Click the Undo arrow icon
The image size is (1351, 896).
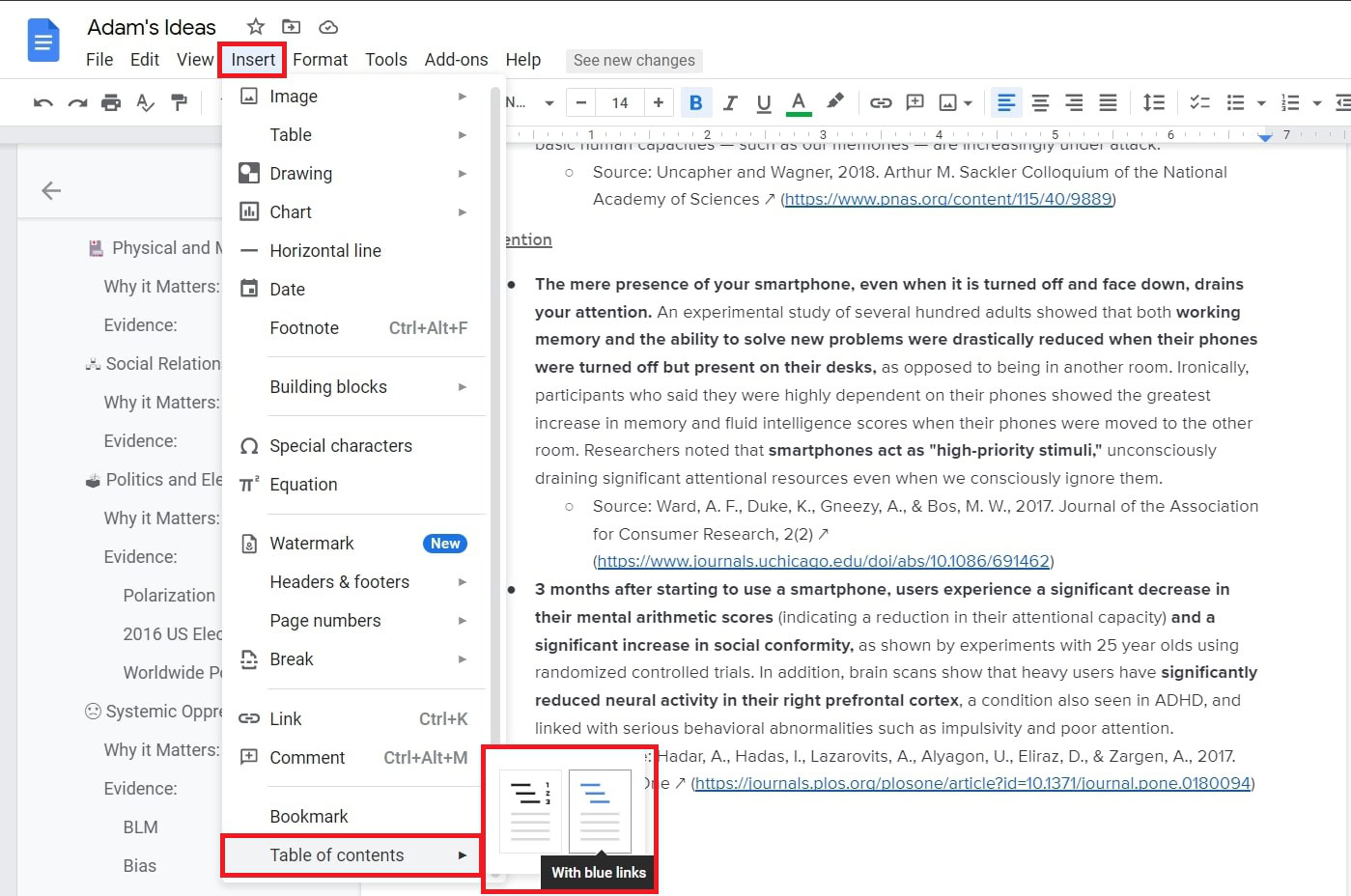coord(42,102)
